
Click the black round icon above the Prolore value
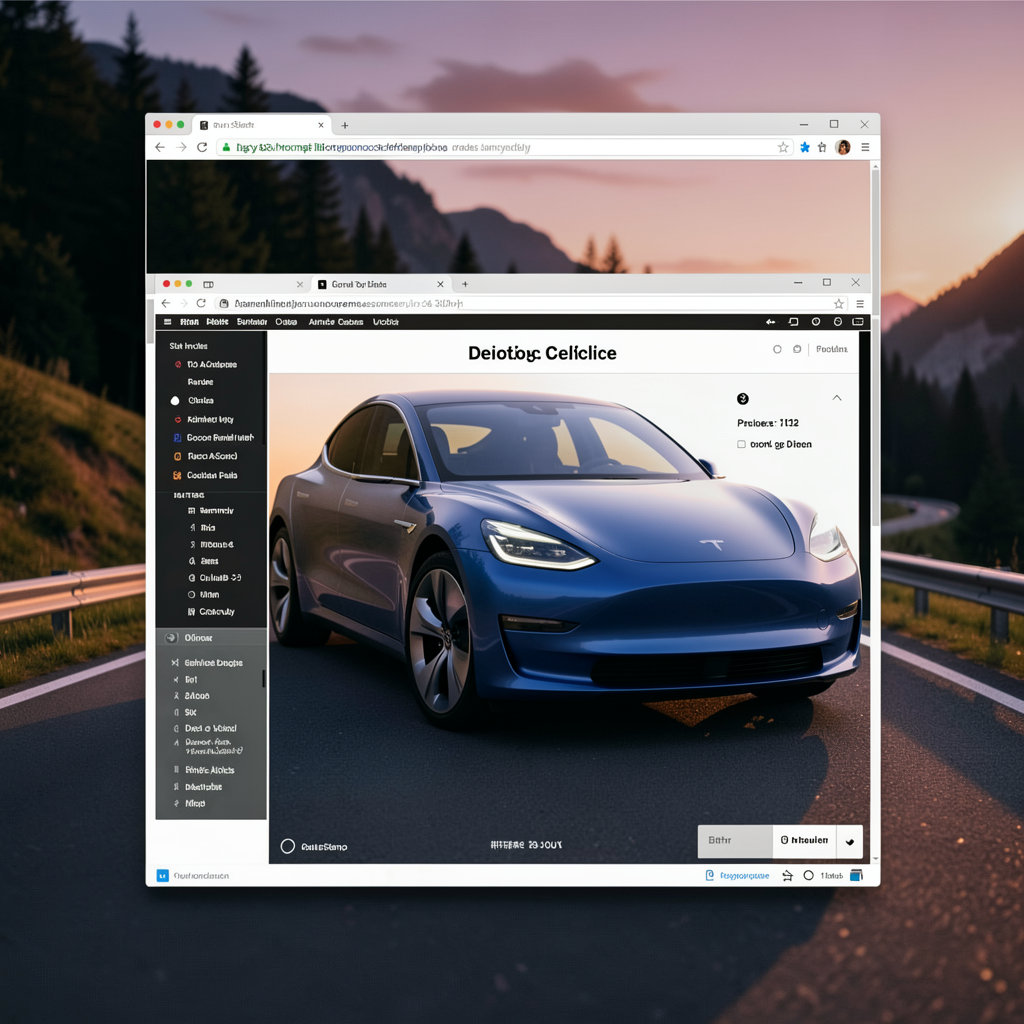click(743, 399)
